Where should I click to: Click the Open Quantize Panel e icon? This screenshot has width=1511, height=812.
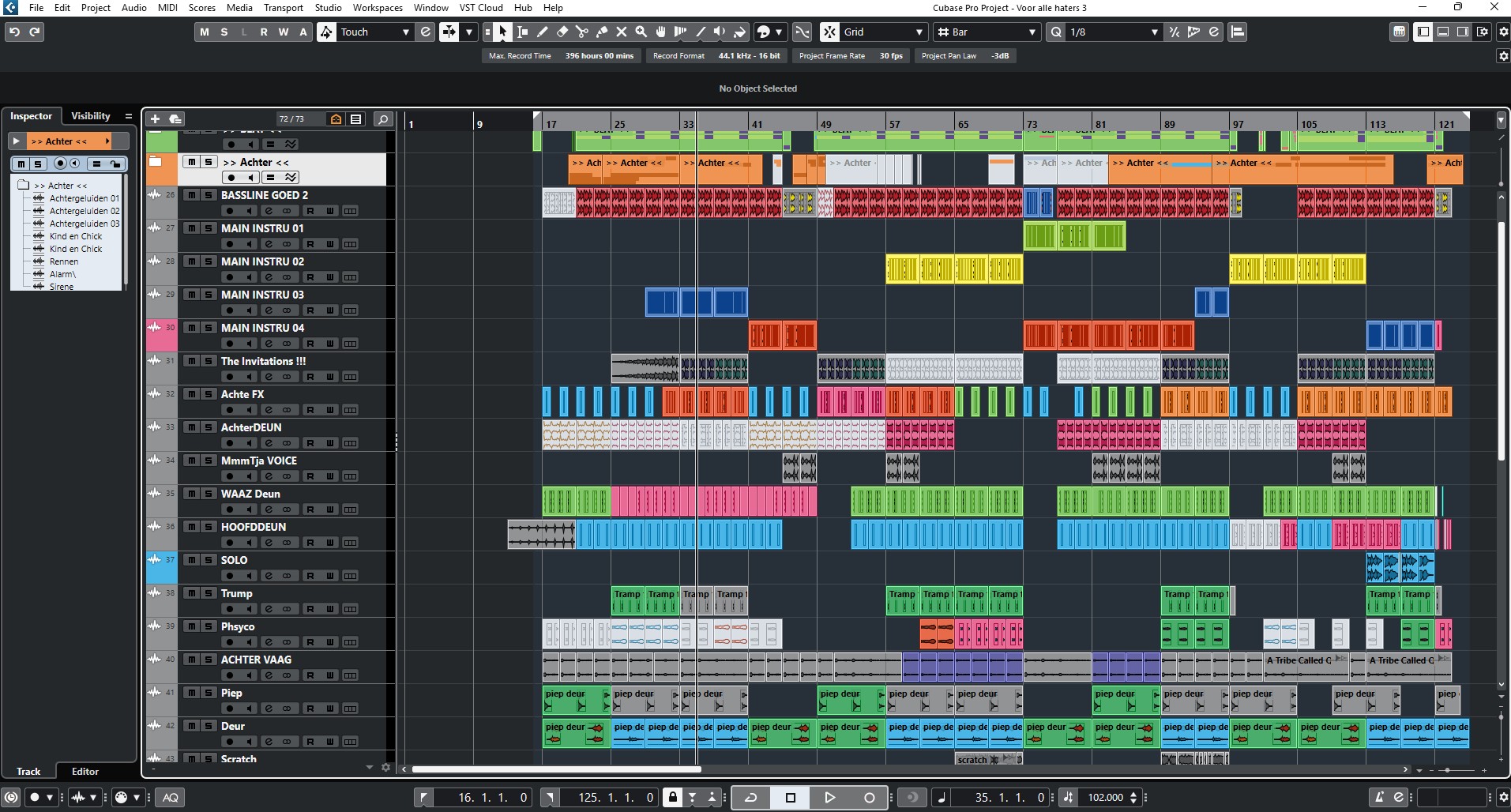[x=1214, y=32]
